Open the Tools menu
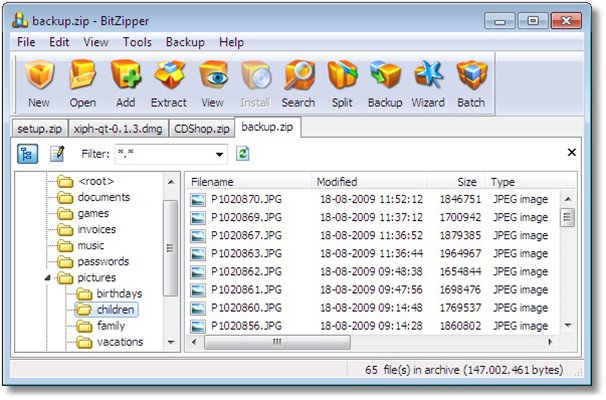 pos(137,42)
